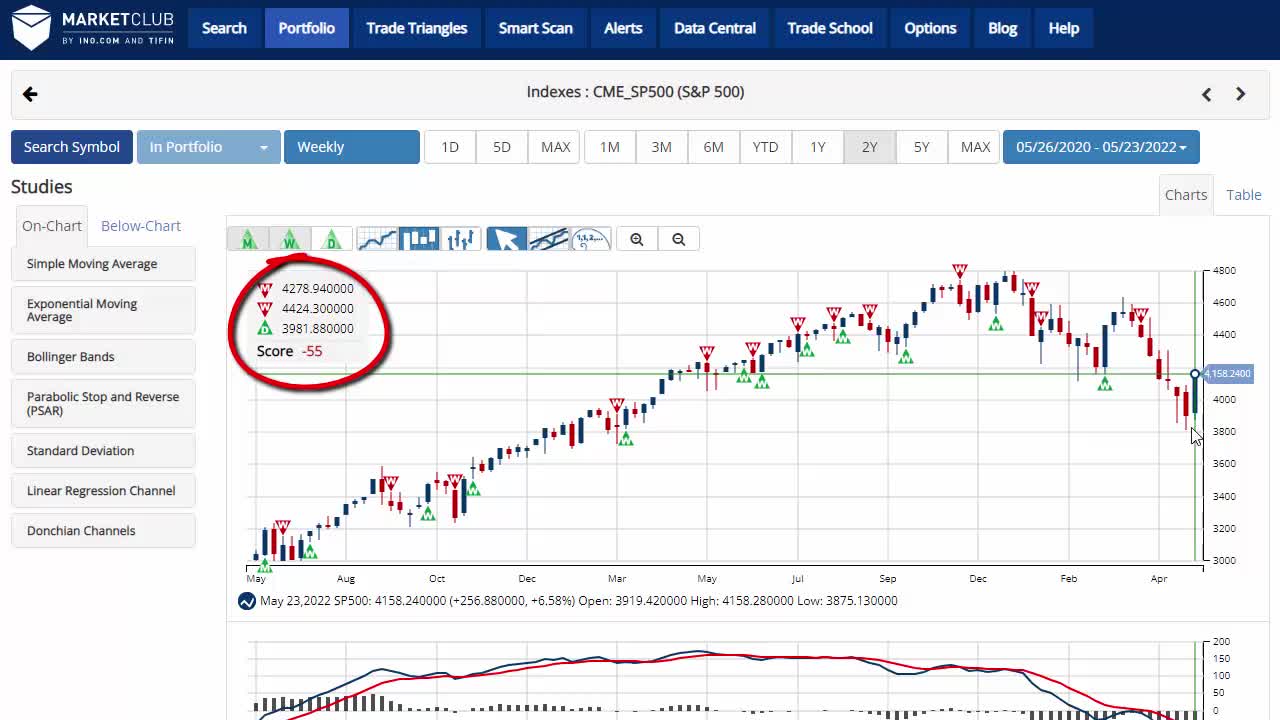Open the Portfolio menu
This screenshot has height=720, width=1280.
point(306,28)
